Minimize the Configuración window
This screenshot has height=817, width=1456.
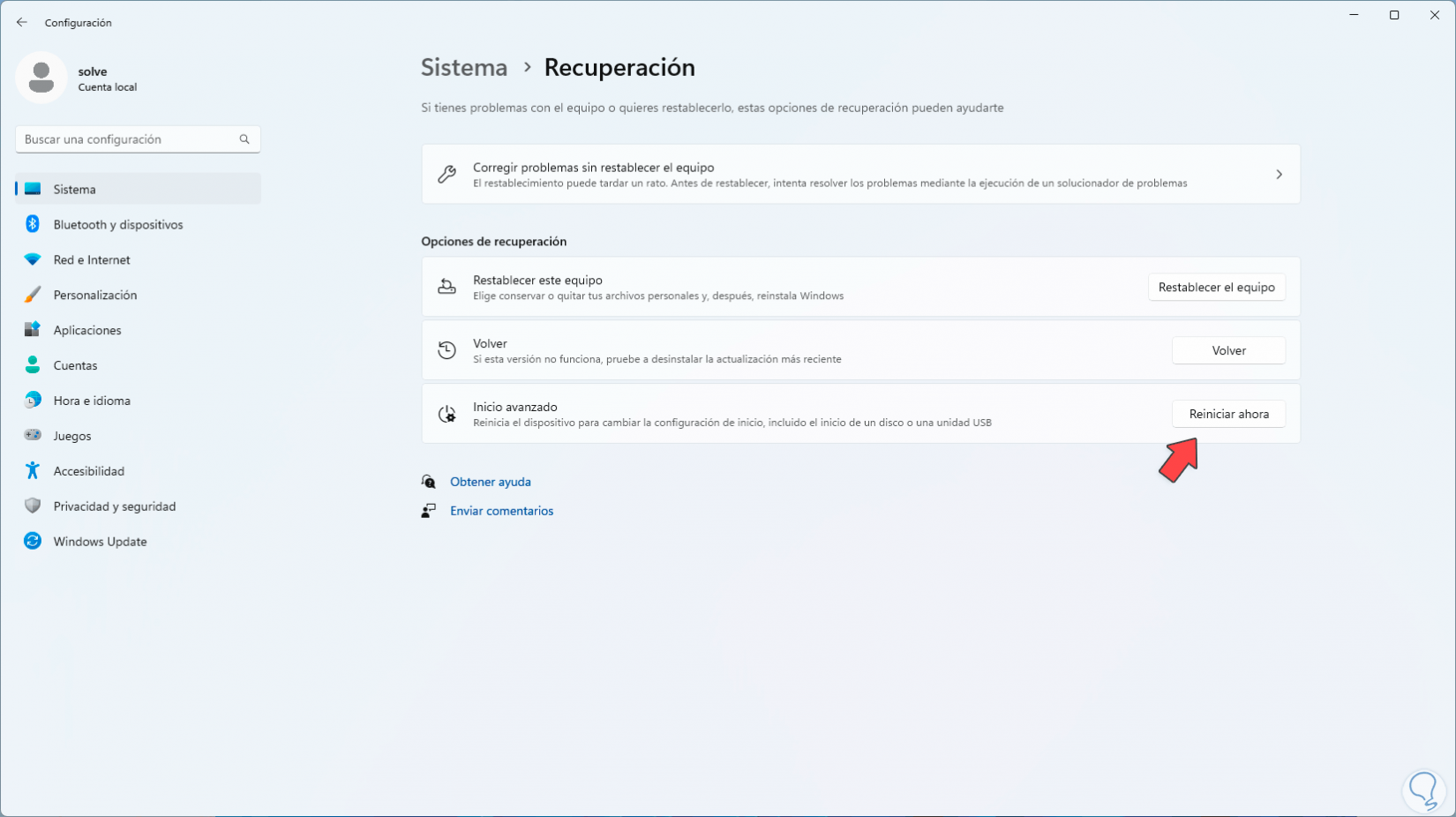(x=1354, y=15)
